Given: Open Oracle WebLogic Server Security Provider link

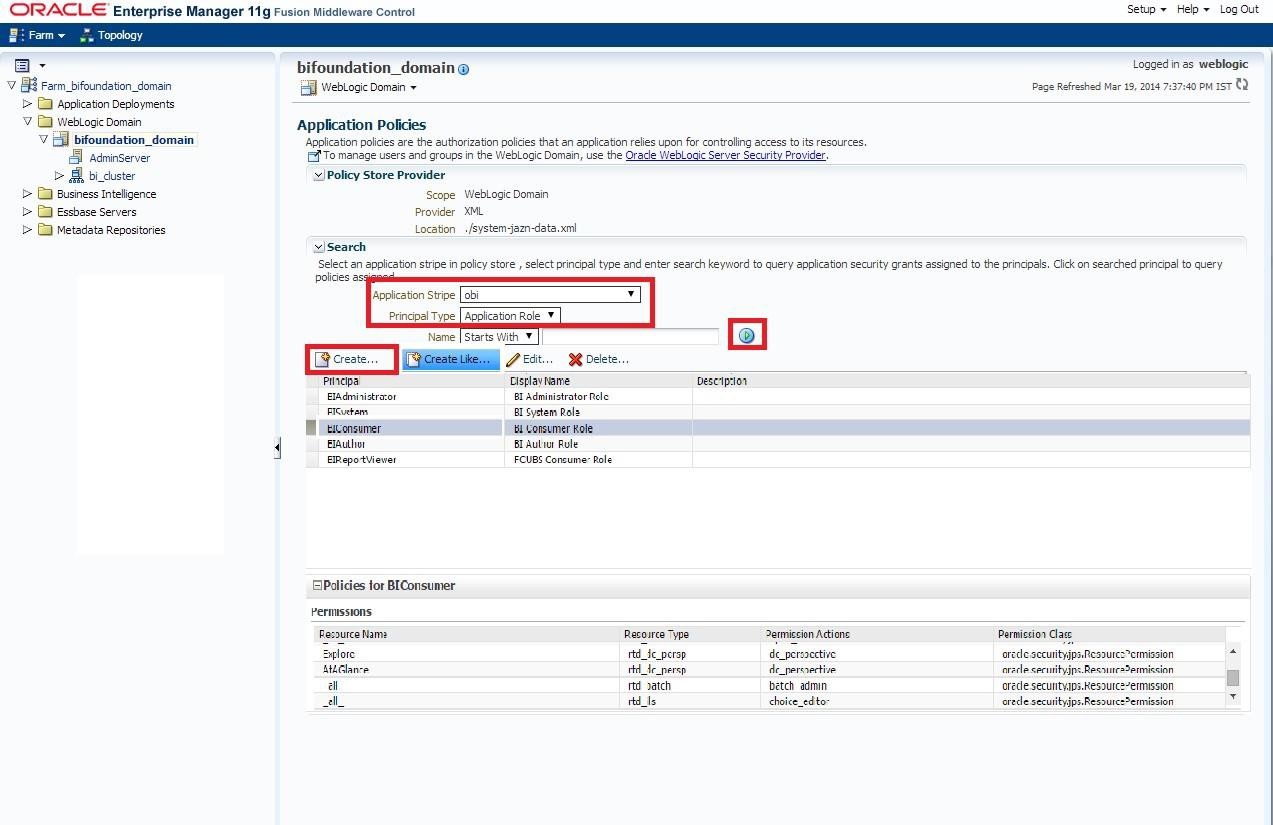Looking at the screenshot, I should pos(725,155).
